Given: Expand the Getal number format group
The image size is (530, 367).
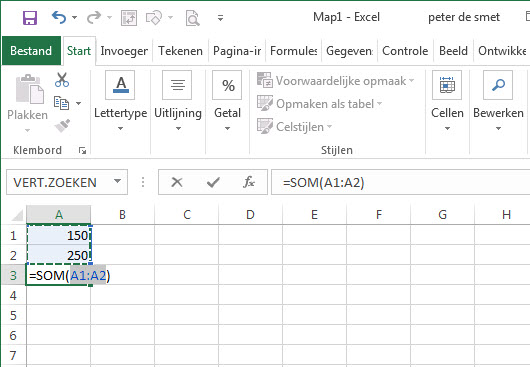Looking at the screenshot, I should (227, 101).
